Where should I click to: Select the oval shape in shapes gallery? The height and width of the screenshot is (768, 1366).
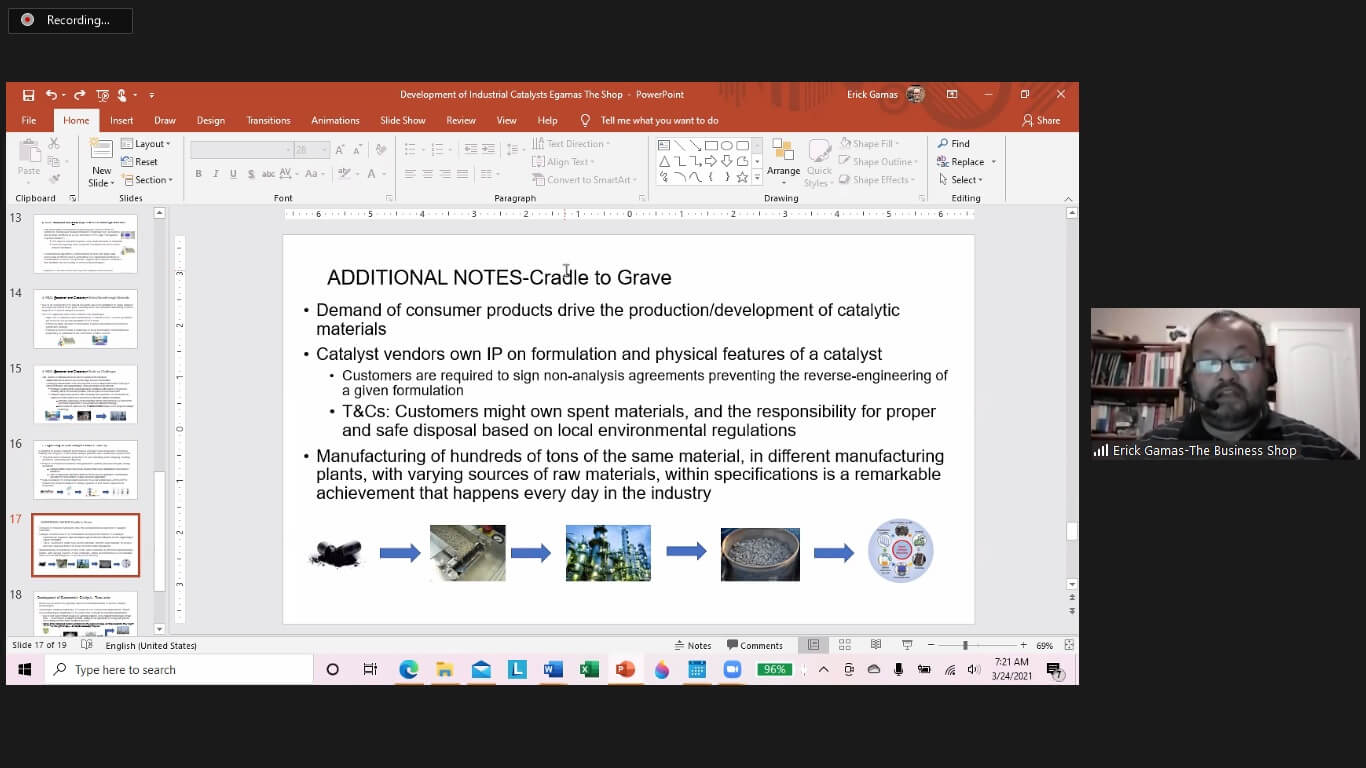pos(726,145)
